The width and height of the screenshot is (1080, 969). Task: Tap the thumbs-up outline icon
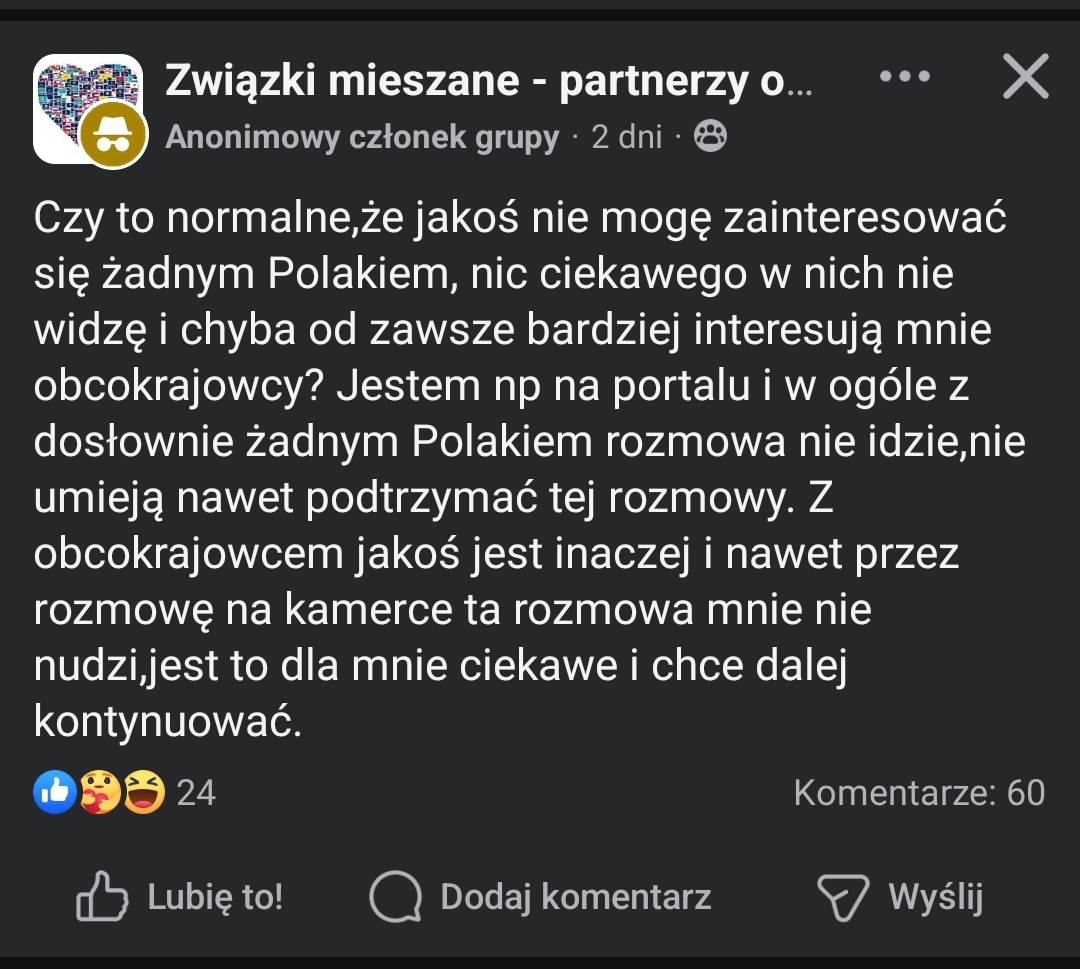102,896
